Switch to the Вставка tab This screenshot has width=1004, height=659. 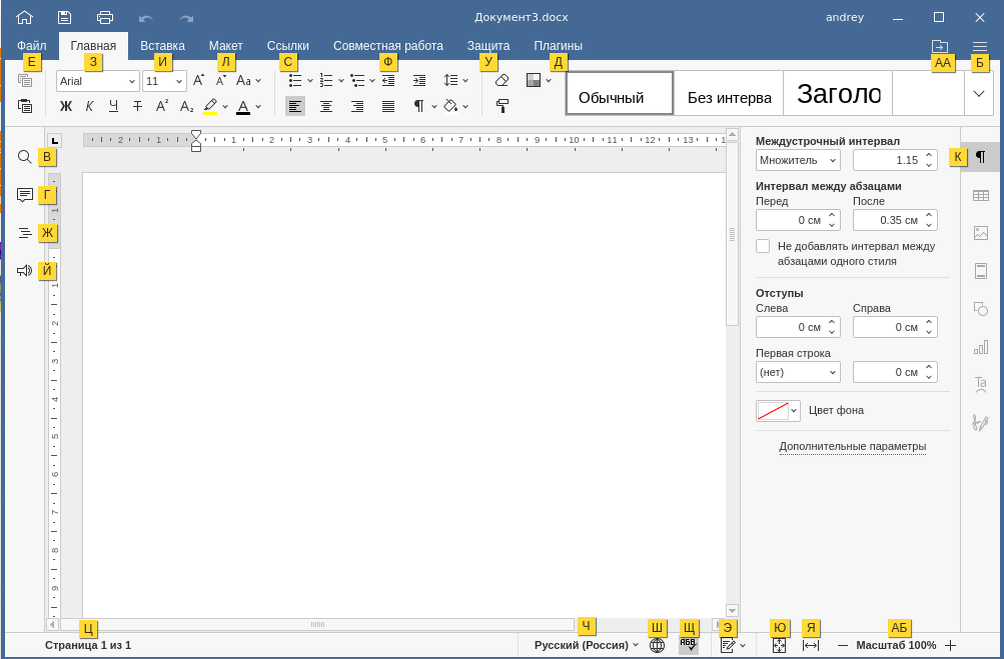(163, 46)
